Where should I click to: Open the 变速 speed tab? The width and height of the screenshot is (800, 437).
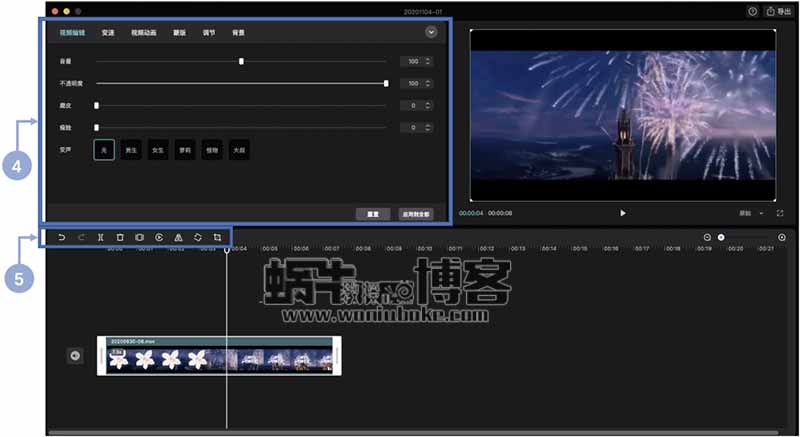(x=108, y=33)
